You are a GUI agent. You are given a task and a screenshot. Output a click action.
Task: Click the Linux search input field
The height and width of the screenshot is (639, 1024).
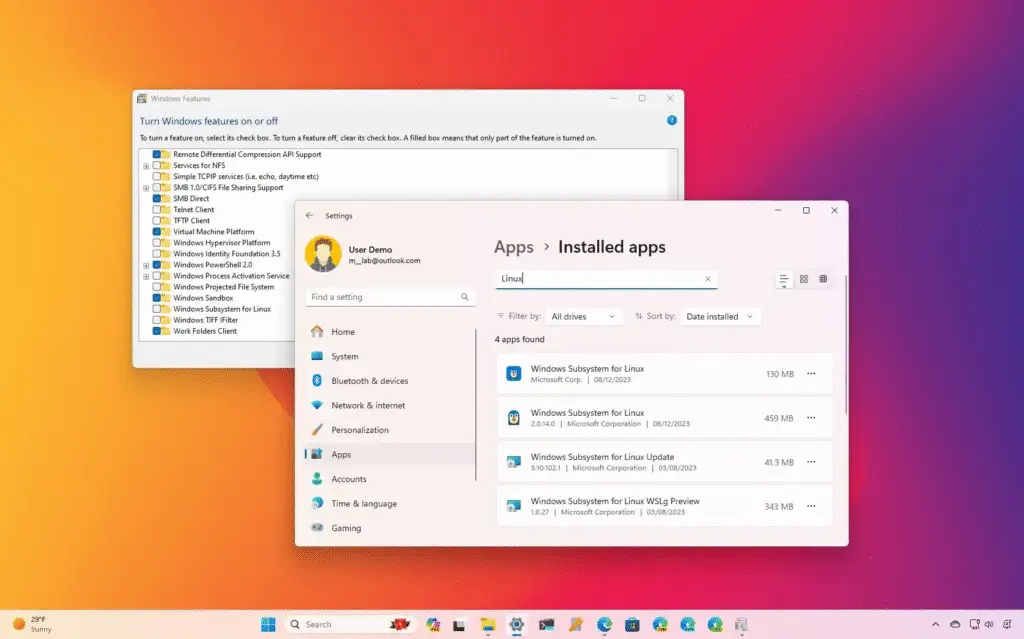[600, 279]
